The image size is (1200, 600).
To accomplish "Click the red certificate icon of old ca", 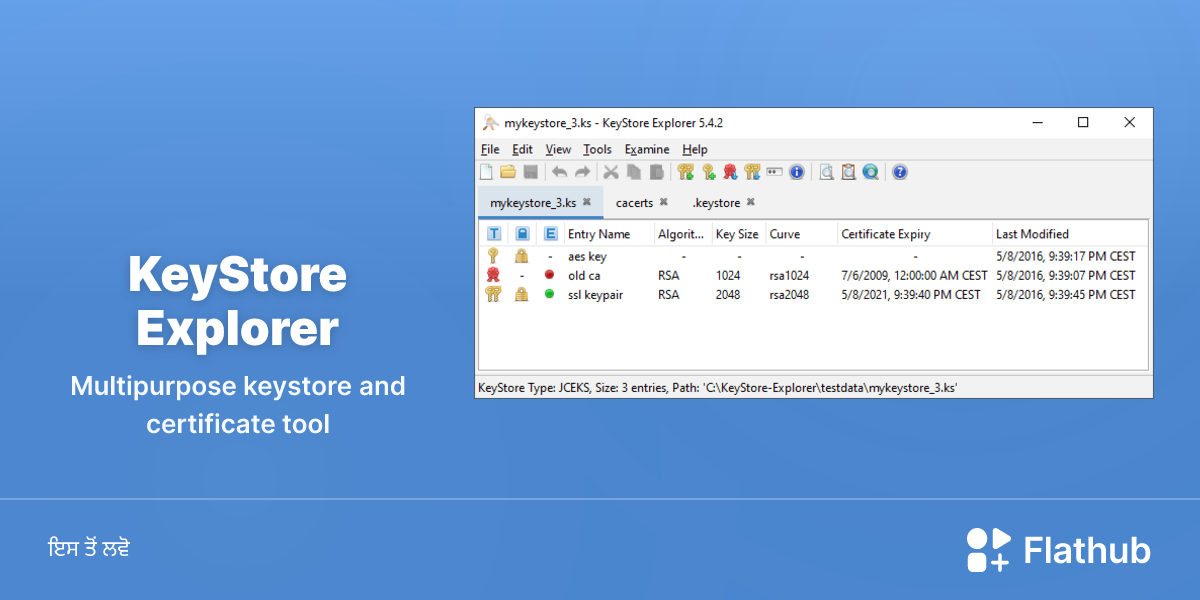I will tap(493, 275).
